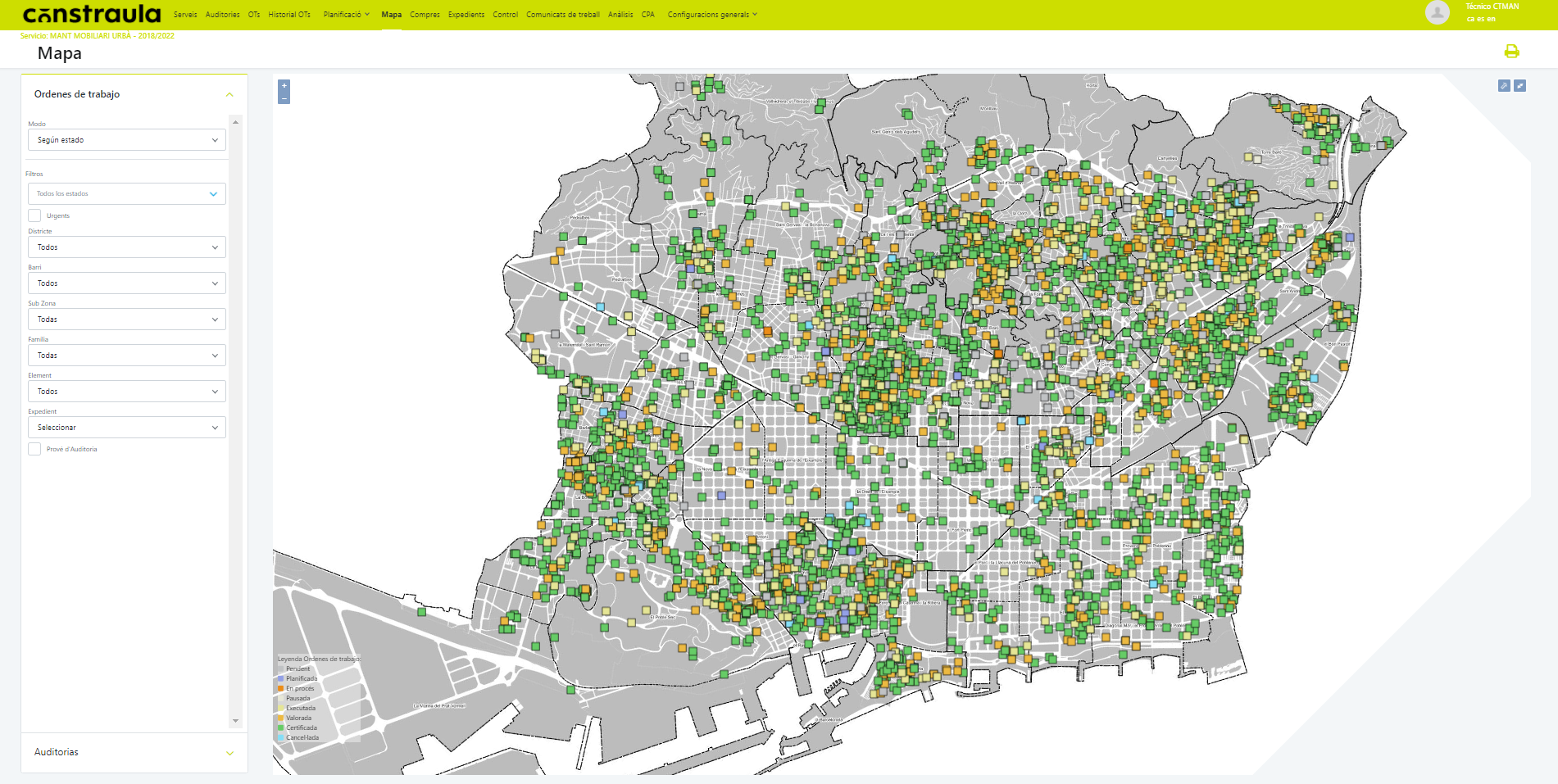
Task: Click the filter panel scrollbar down arrow
Action: [x=236, y=721]
